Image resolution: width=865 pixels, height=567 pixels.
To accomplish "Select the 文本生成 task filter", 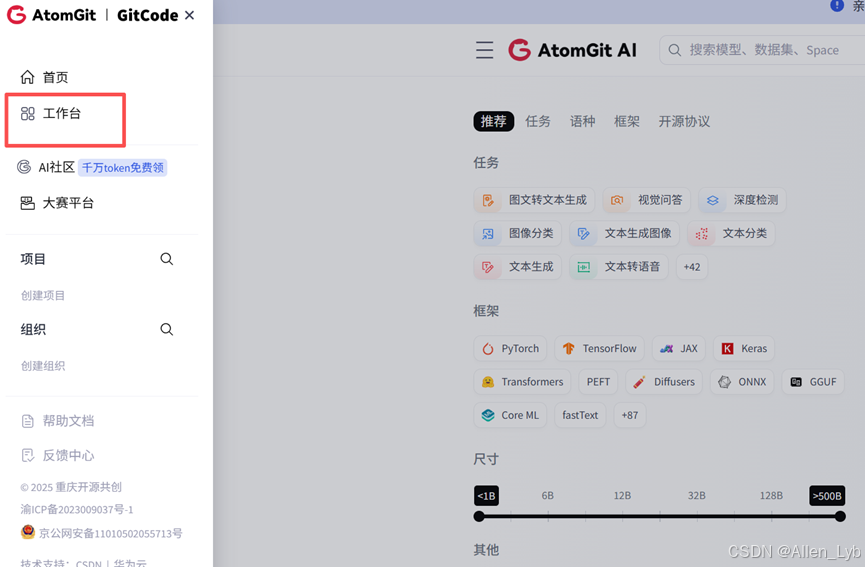I will coord(517,267).
